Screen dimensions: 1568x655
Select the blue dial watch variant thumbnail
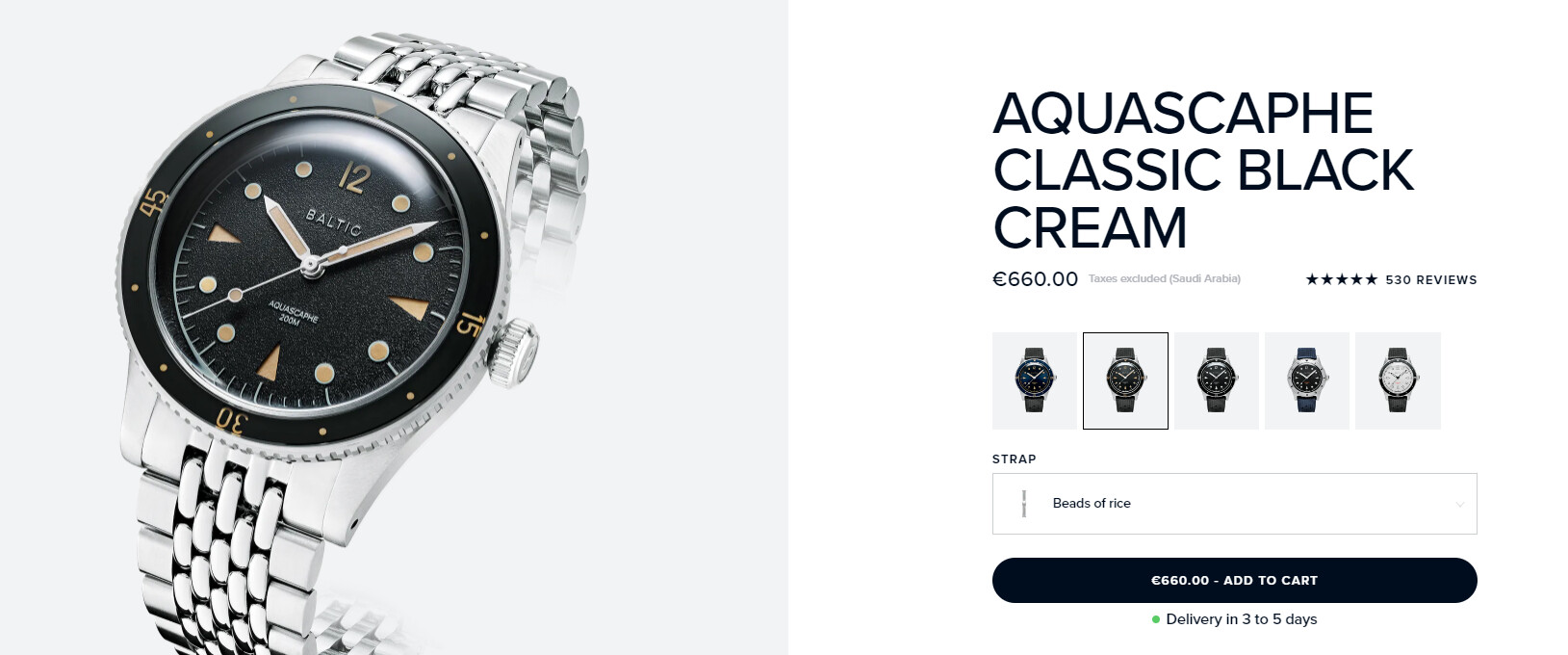point(1035,380)
